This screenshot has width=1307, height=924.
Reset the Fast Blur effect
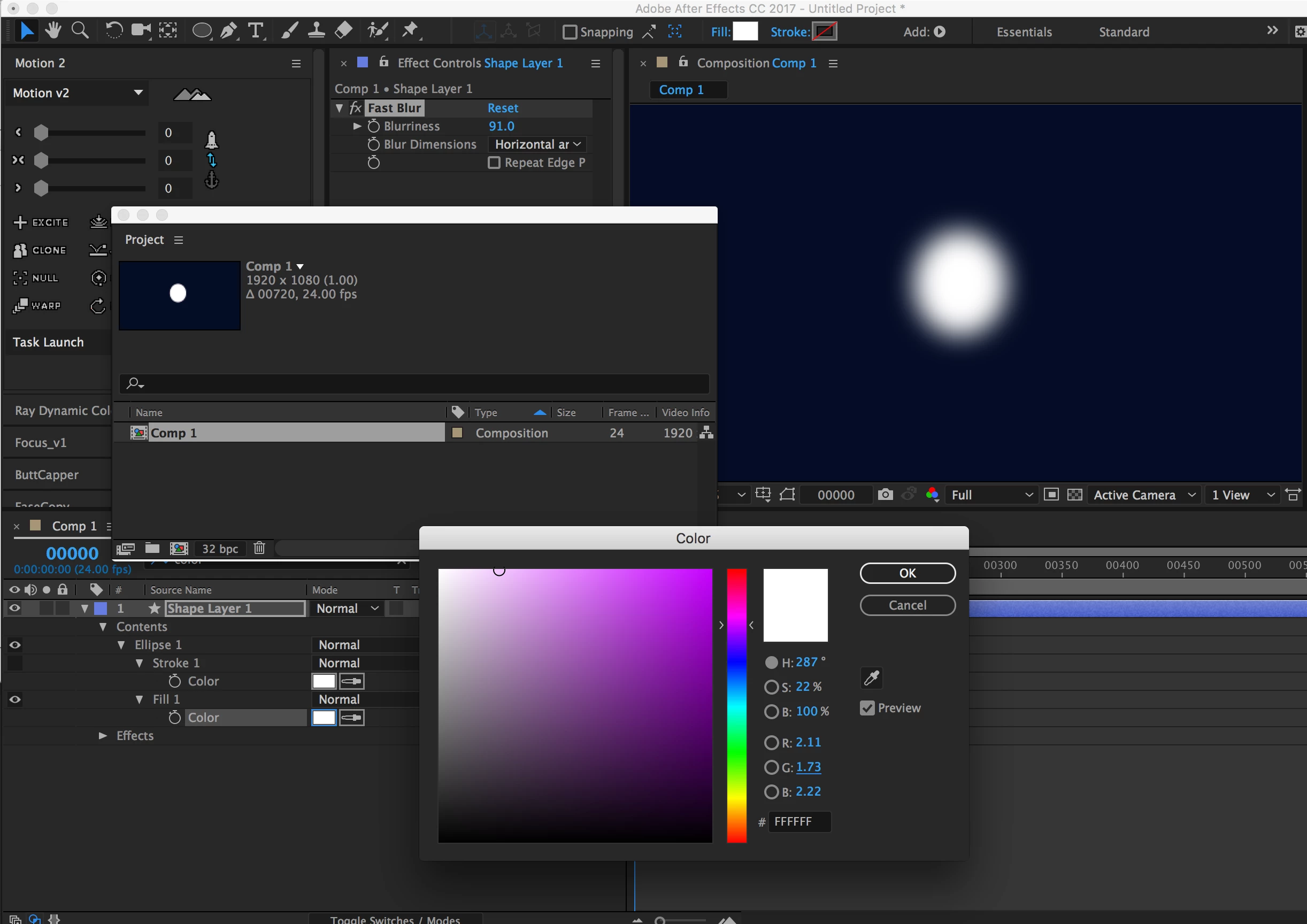[x=502, y=108]
